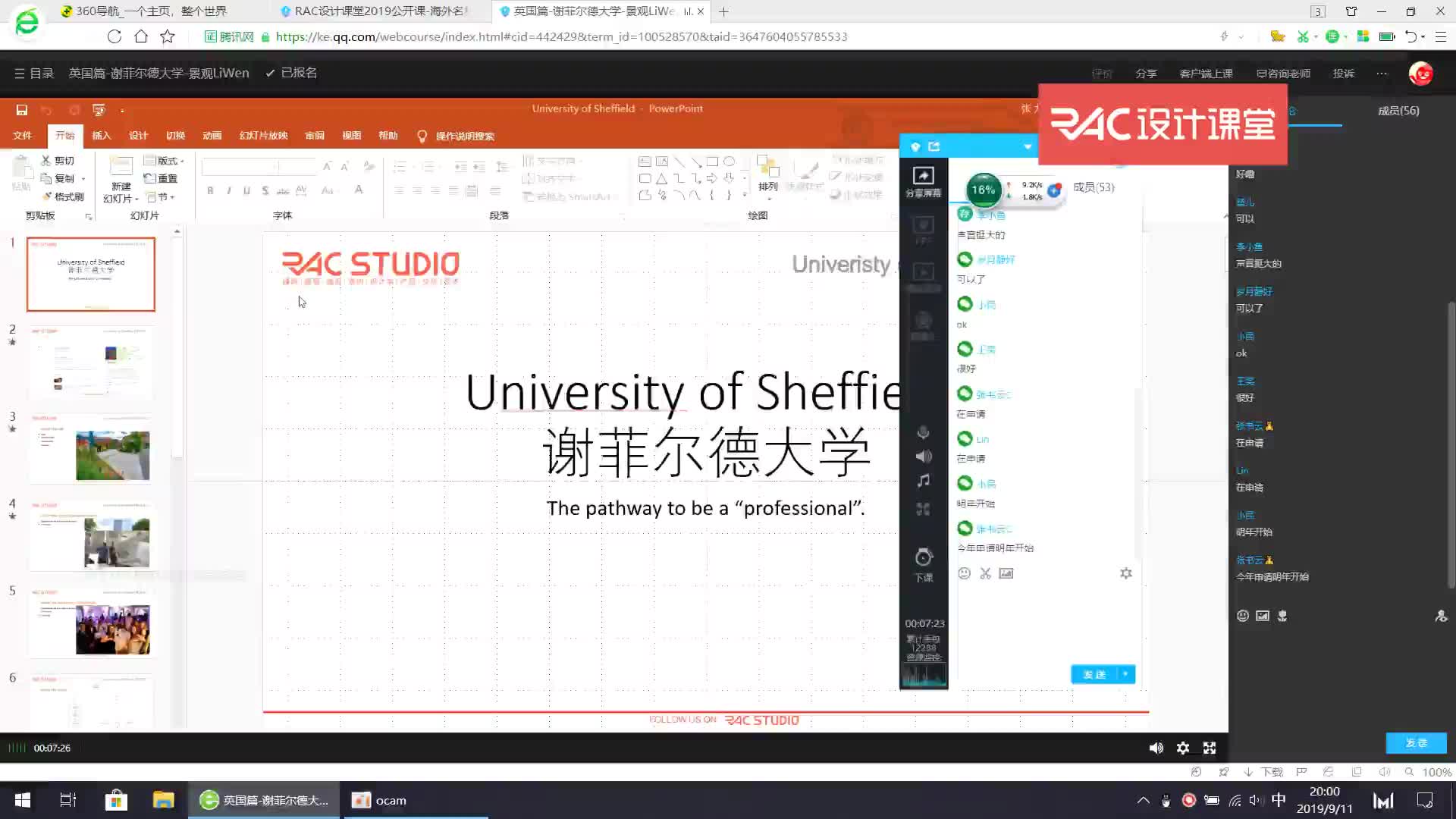Toggle fullscreen video player
This screenshot has height=819, width=1456.
pos(1210,748)
